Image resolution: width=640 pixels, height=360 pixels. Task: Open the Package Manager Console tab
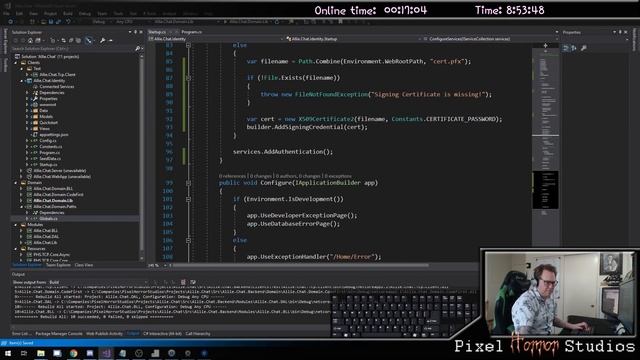[x=59, y=334]
